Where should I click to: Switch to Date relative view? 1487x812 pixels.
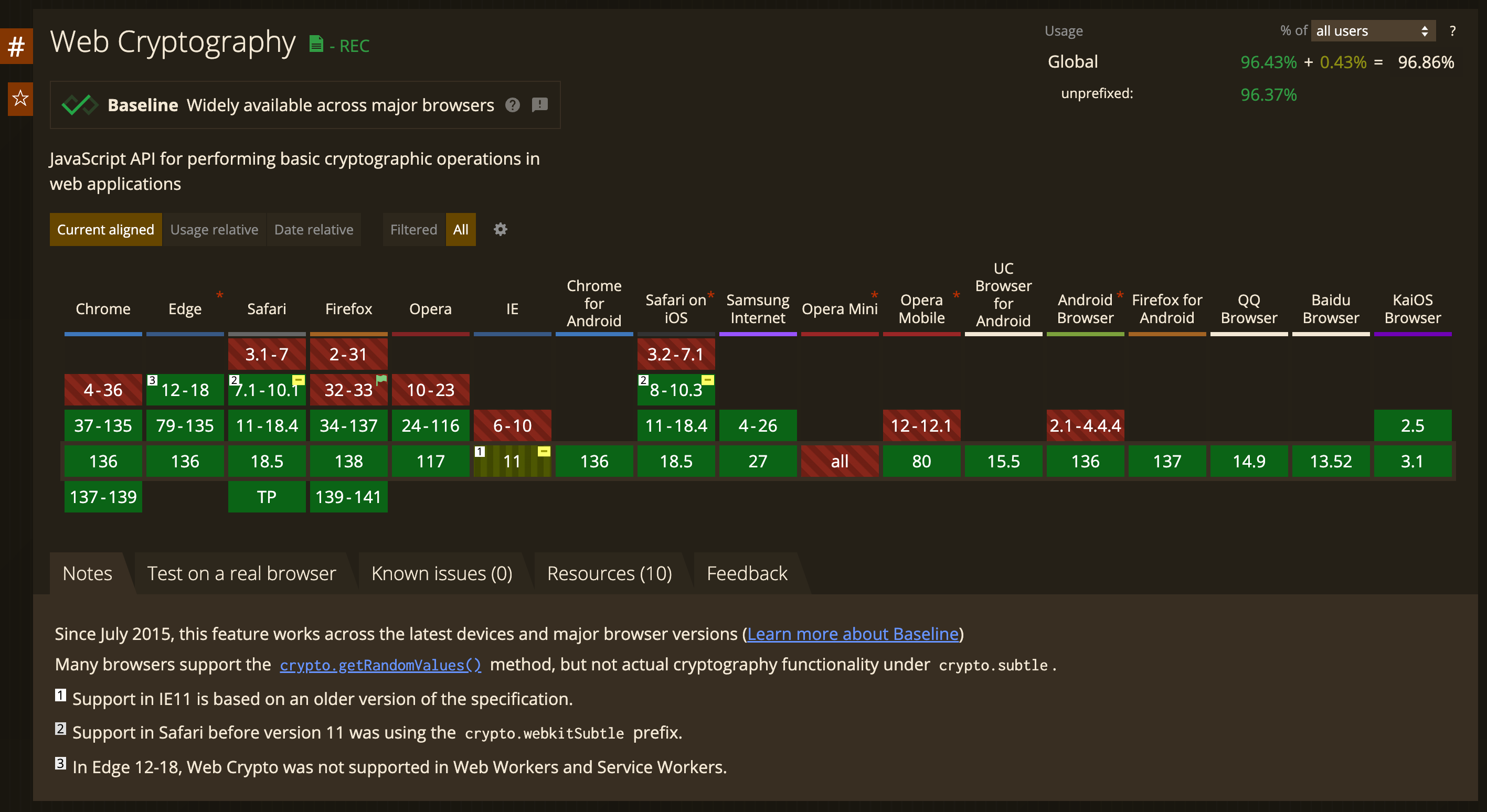[x=313, y=230]
